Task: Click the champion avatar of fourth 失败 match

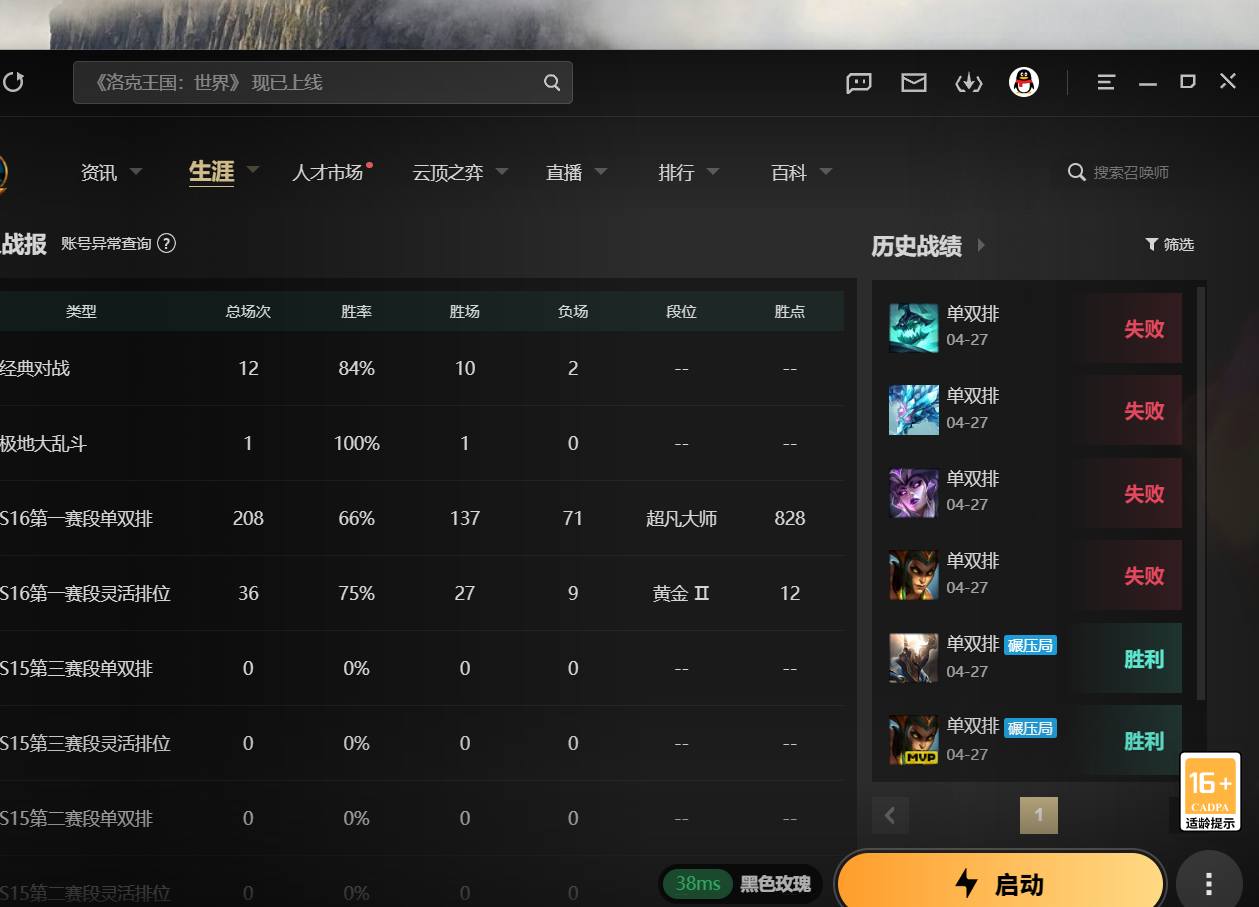Action: coord(914,575)
